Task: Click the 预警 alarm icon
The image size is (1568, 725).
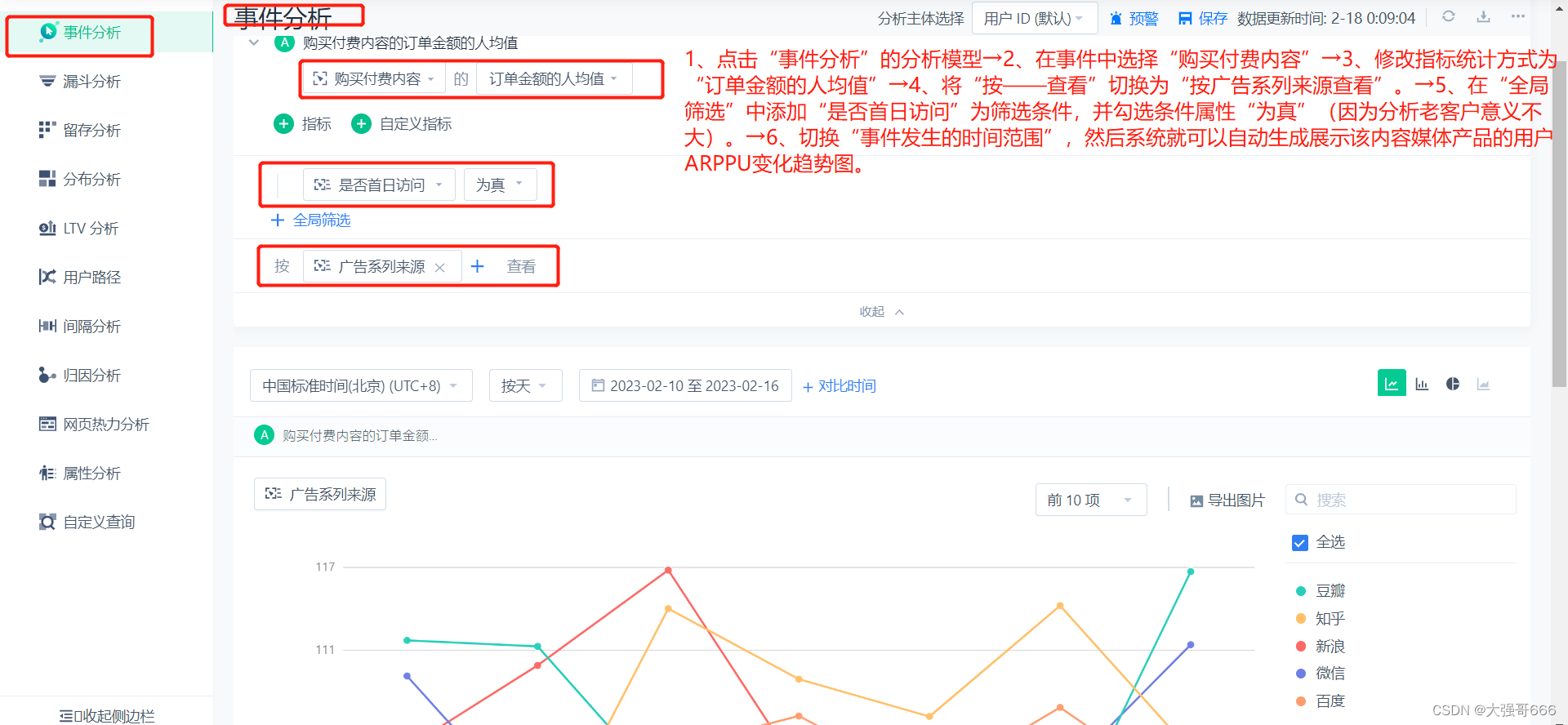Action: point(1116,19)
